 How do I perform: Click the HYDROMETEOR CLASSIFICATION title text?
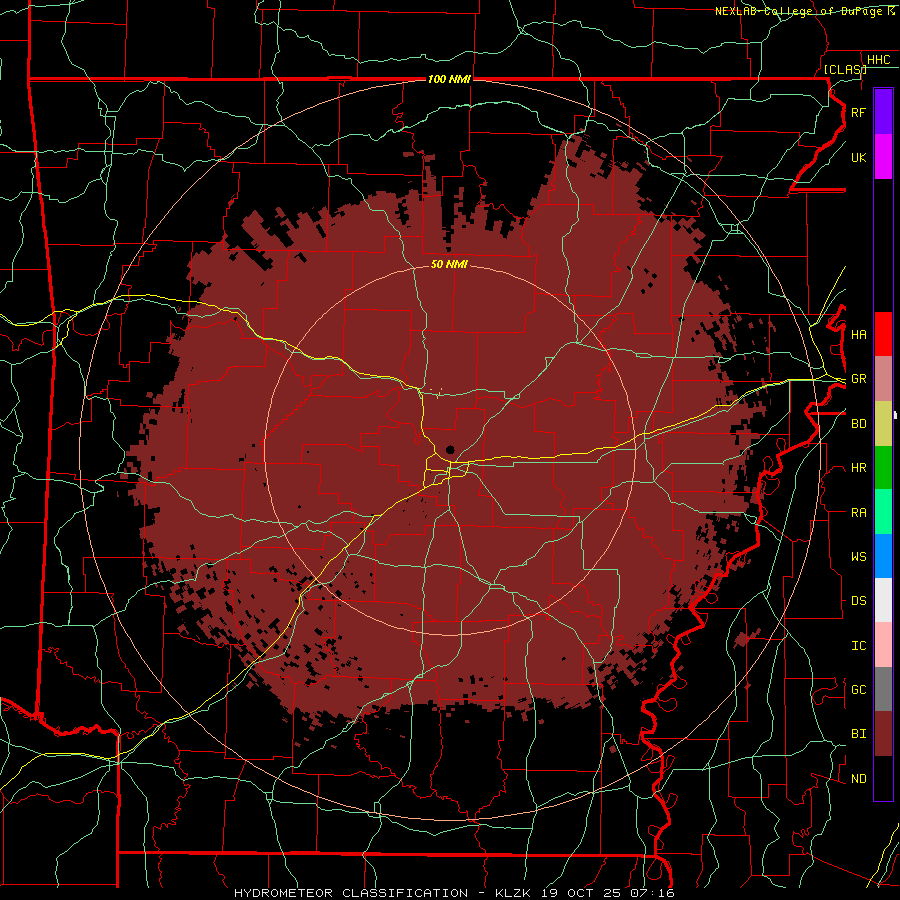click(x=351, y=893)
